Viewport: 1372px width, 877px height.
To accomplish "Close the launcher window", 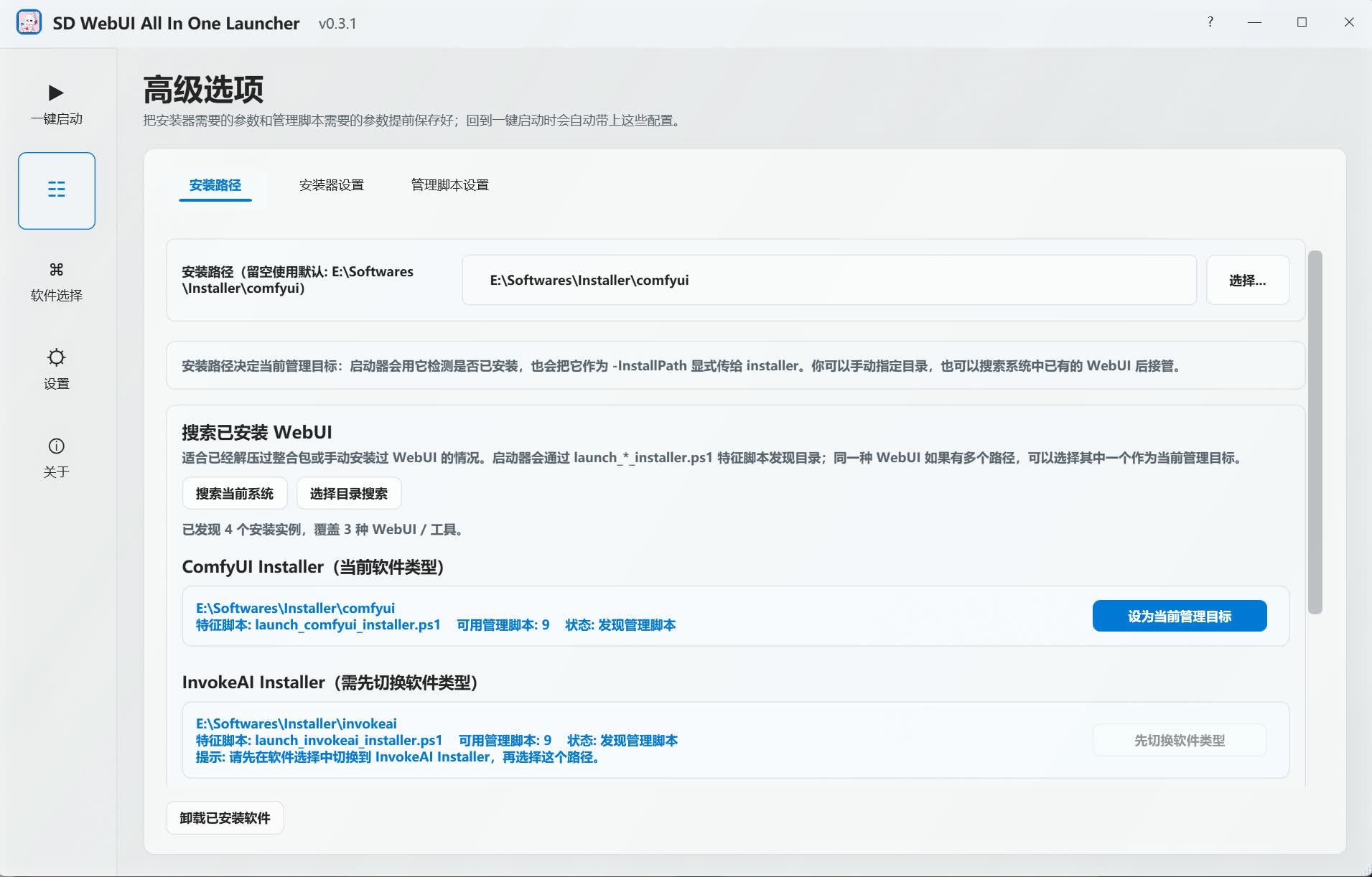I will [1349, 22].
